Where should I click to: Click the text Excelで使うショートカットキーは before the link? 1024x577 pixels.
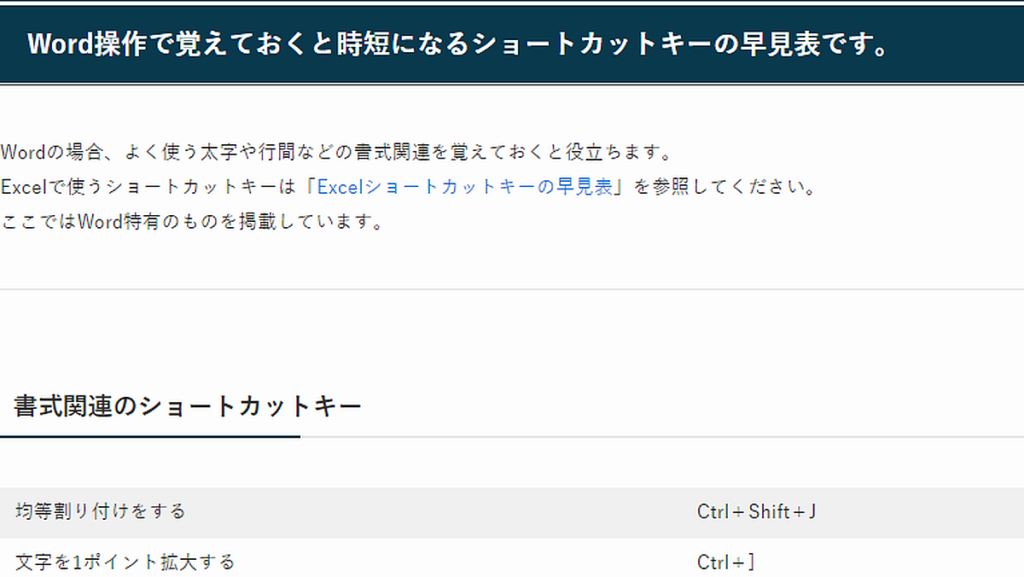pyautogui.click(x=148, y=187)
